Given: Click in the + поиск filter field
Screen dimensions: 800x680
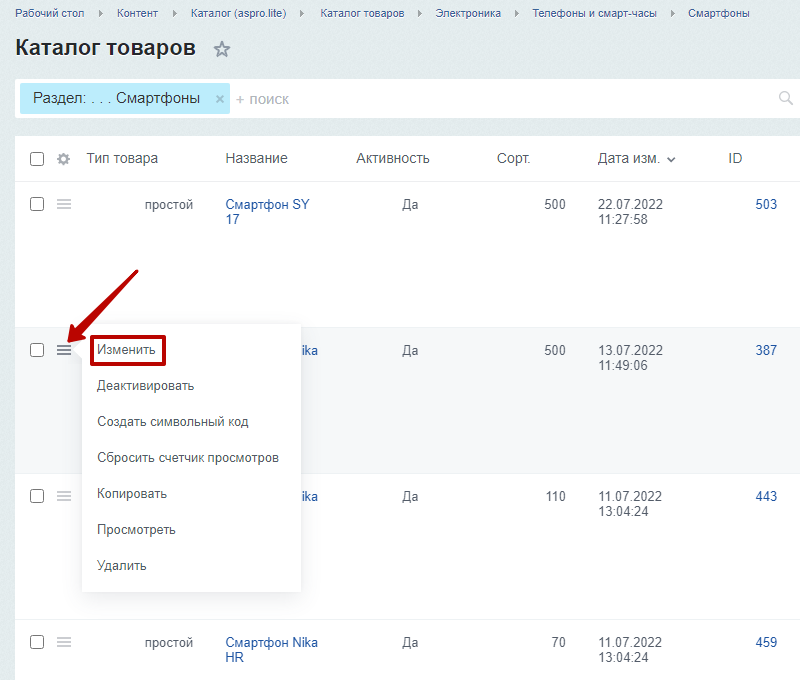Looking at the screenshot, I should [x=503, y=99].
